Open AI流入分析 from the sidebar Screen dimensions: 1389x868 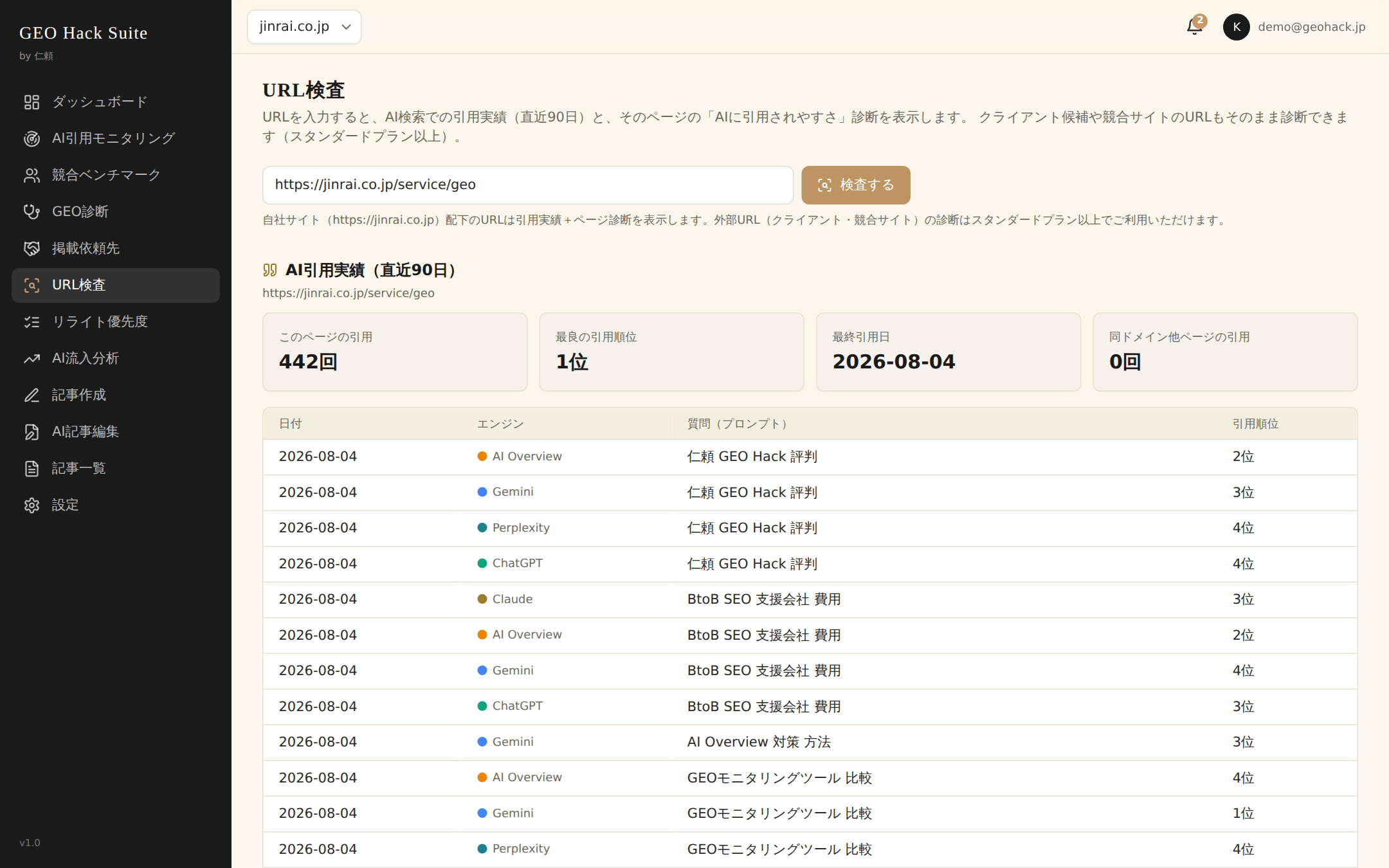pyautogui.click(x=116, y=359)
